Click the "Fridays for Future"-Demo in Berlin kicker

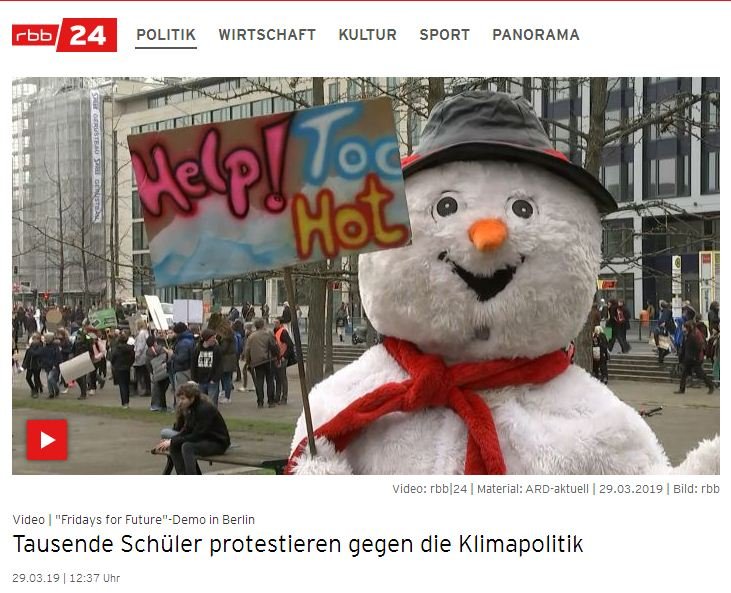155,519
